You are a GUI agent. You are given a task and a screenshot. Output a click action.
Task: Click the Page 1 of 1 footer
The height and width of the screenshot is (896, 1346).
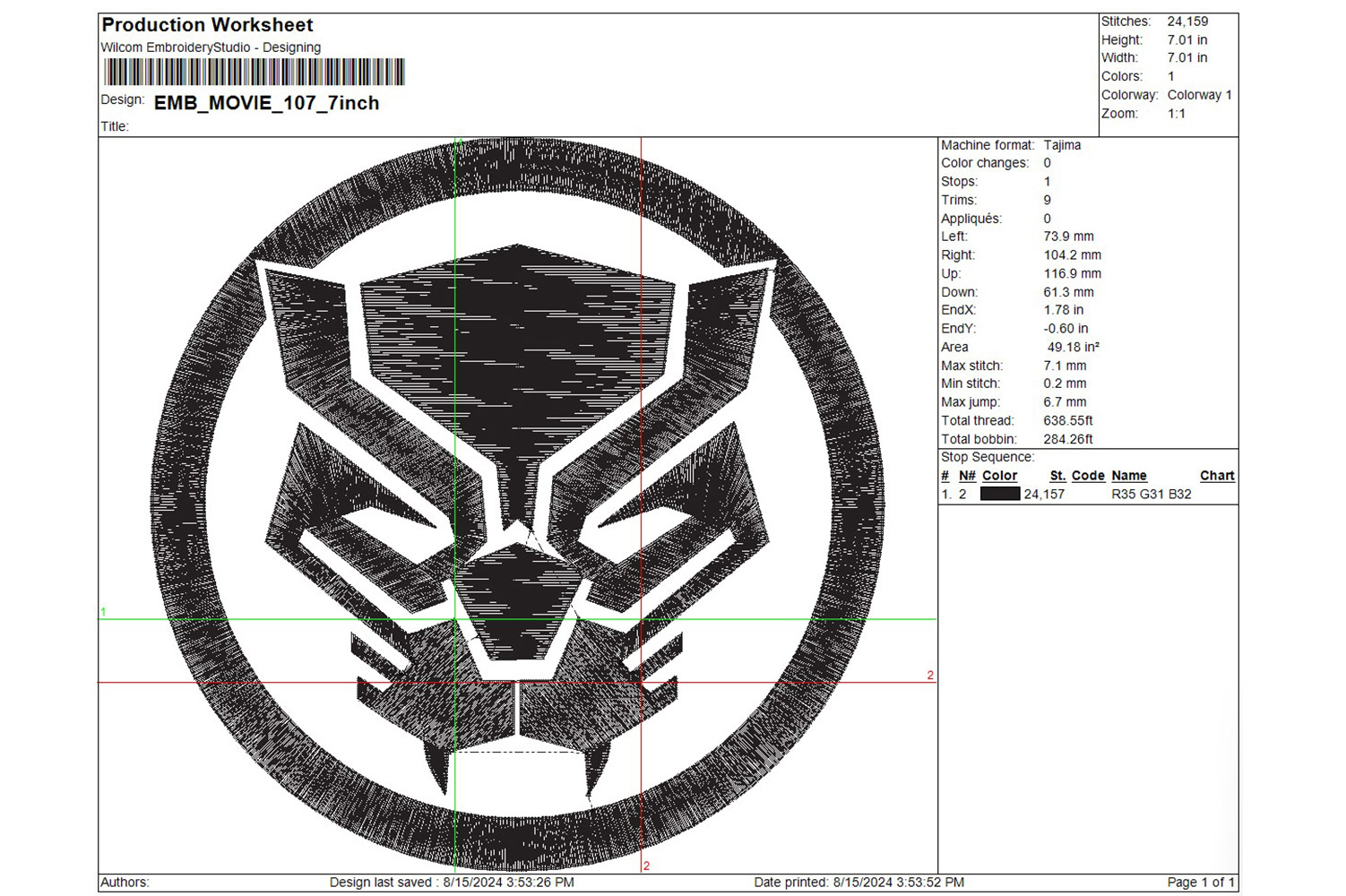tap(1201, 883)
